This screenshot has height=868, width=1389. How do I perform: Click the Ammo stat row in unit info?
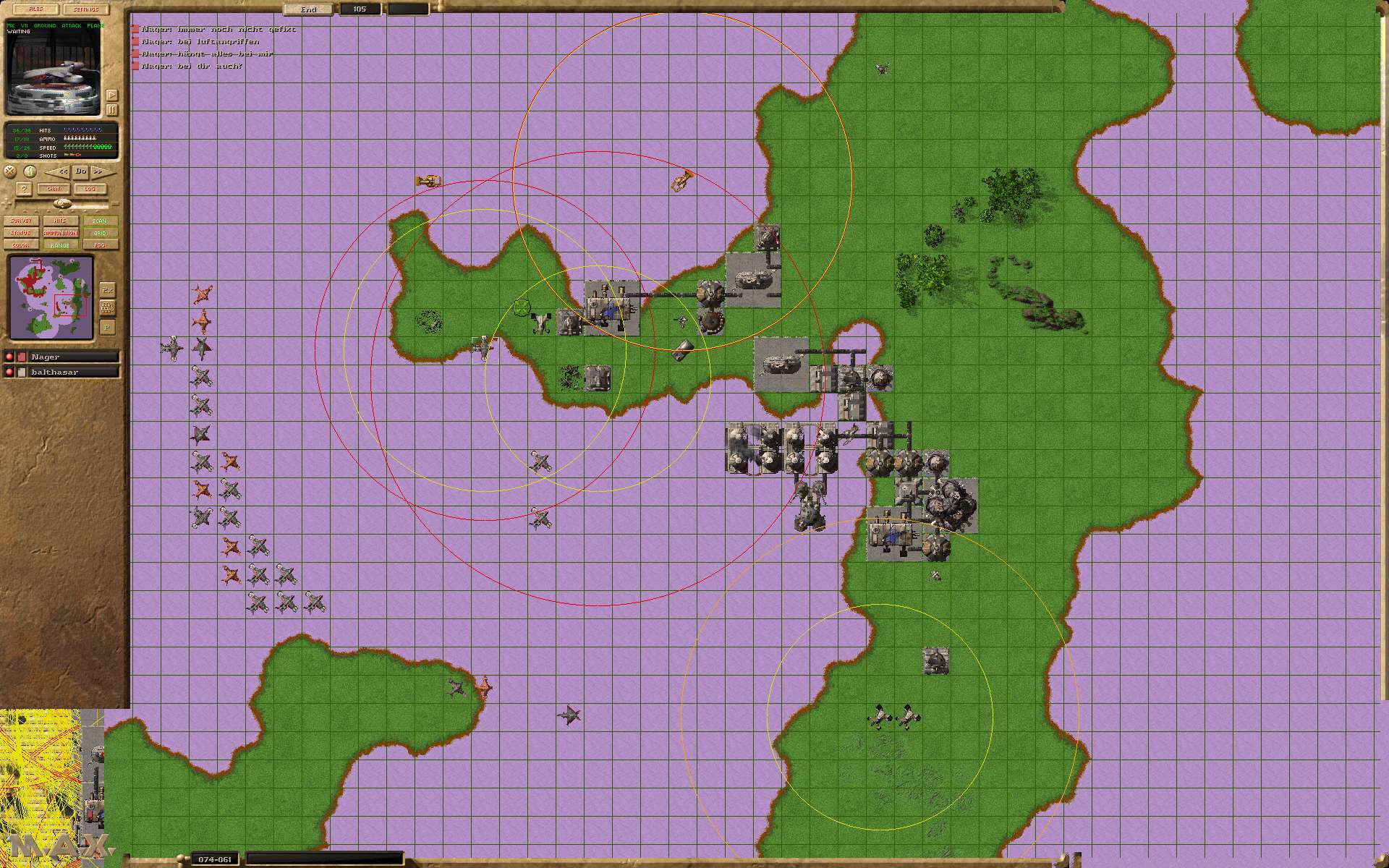pos(61,139)
